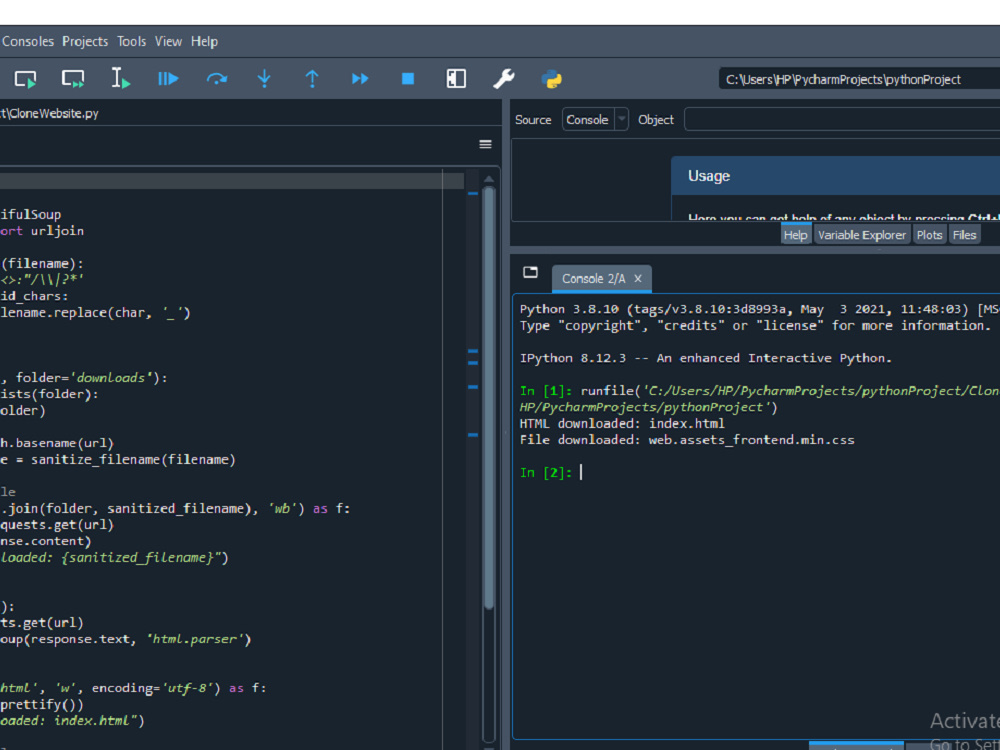Screen dimensions: 1000x750
Task: Switch to the Plots pane
Action: tap(929, 233)
